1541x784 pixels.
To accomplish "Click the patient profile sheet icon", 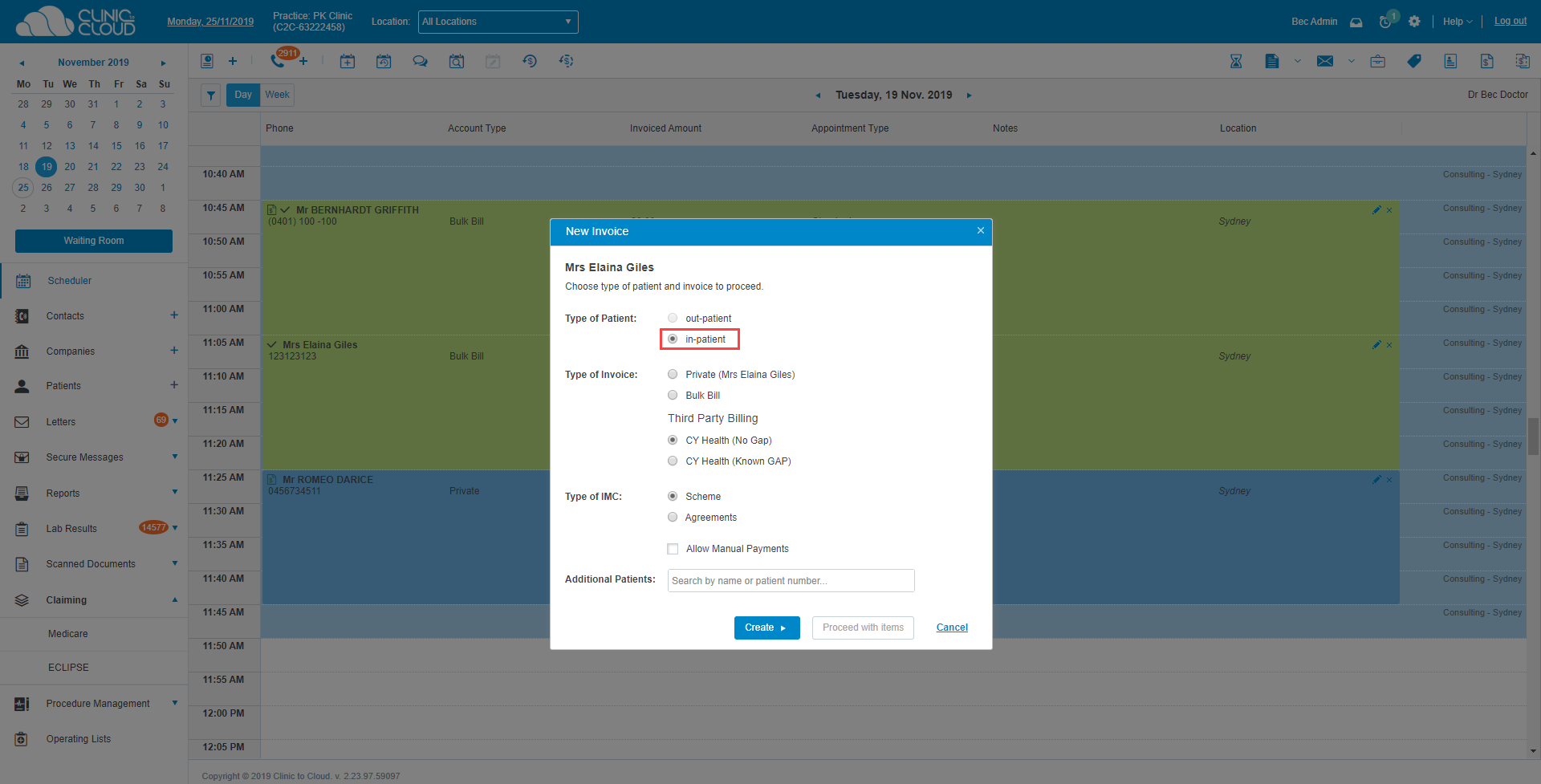I will [x=1450, y=61].
